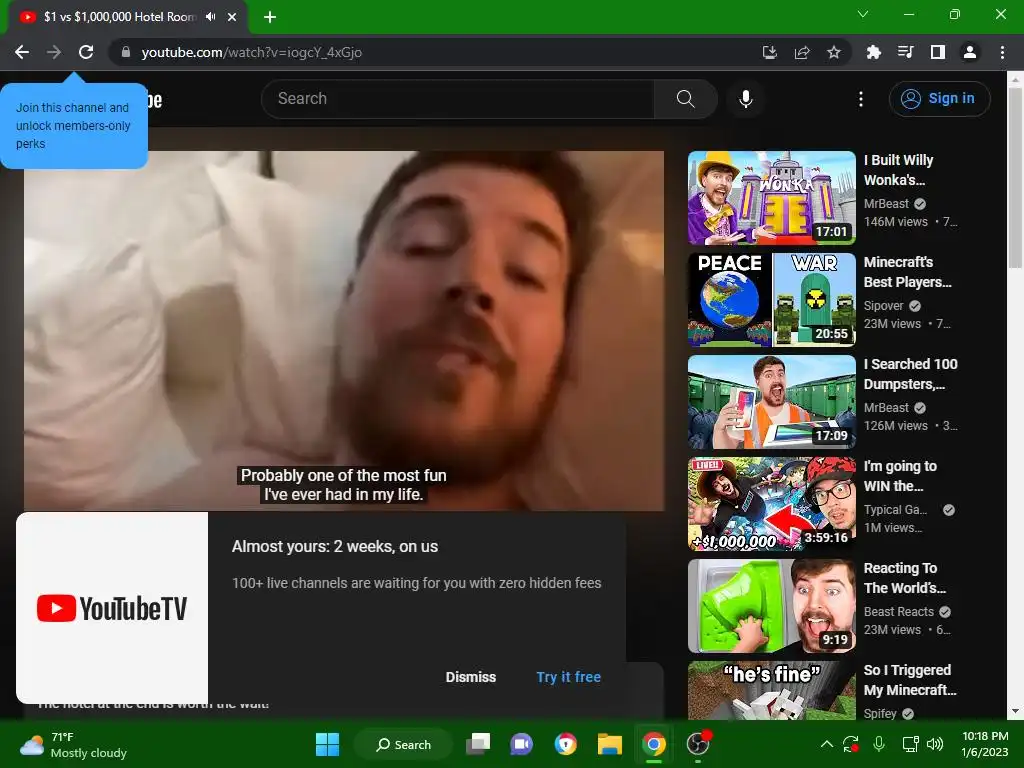
Task: Open OBS Studio from the taskbar
Action: point(697,744)
